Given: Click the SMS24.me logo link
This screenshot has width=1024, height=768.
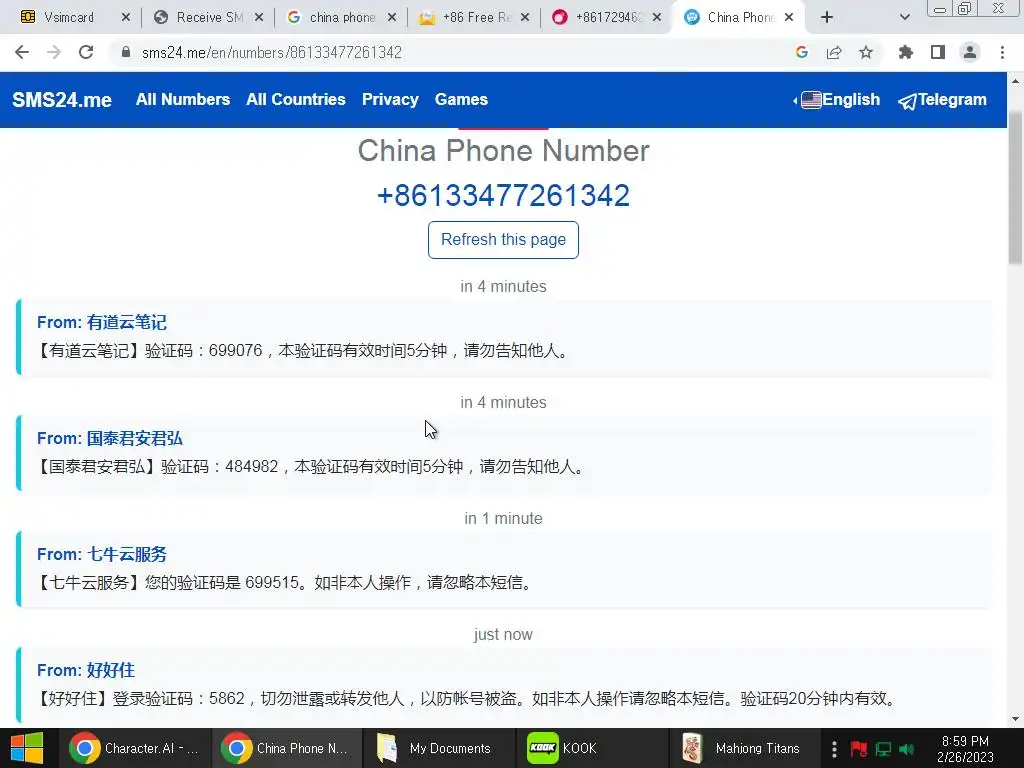Looking at the screenshot, I should (62, 100).
